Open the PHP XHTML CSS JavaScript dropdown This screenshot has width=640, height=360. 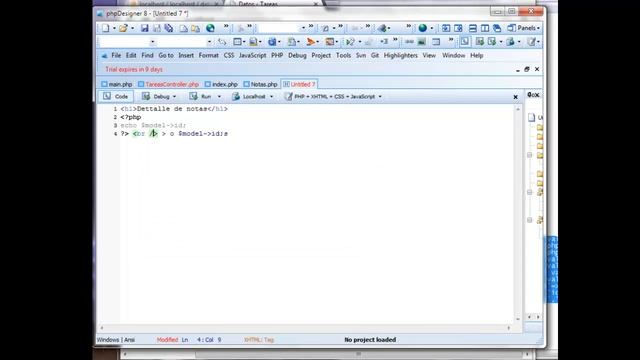click(x=380, y=97)
